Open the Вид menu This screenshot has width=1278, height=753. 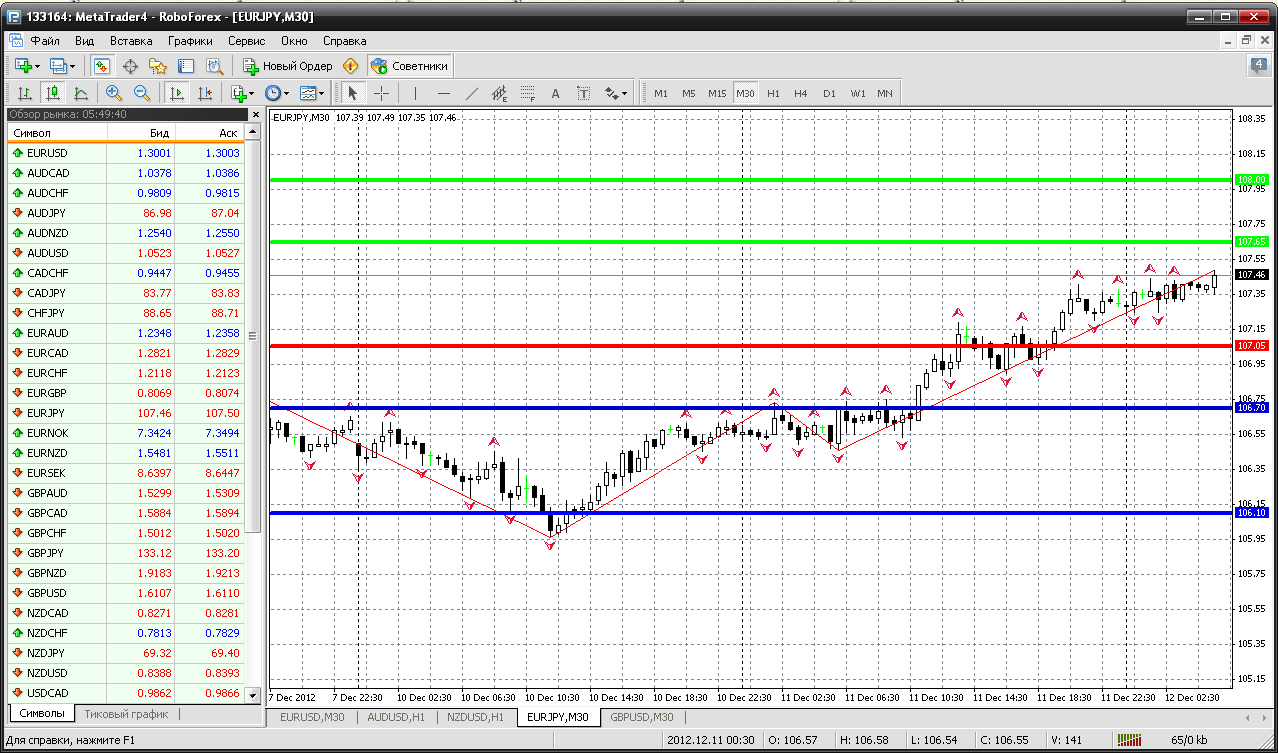[84, 41]
